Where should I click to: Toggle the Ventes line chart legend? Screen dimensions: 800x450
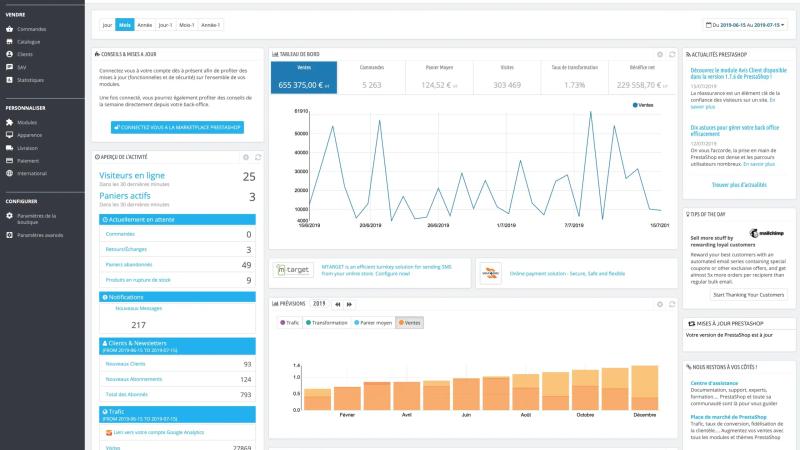coord(643,105)
